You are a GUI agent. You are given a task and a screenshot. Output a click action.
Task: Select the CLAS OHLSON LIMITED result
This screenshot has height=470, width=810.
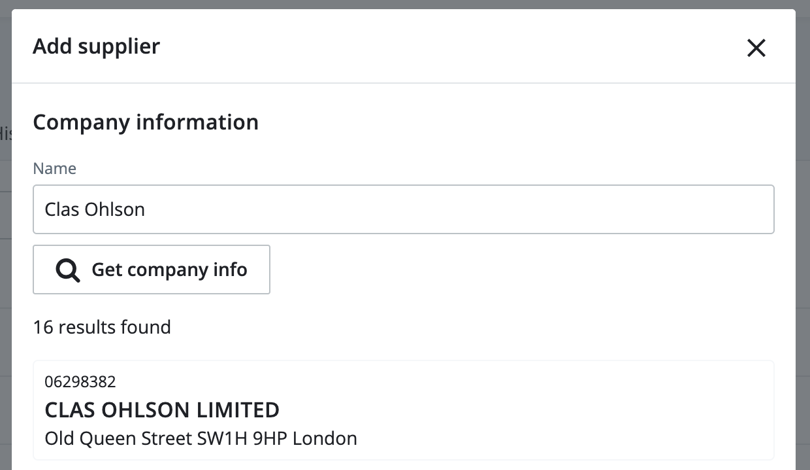tap(162, 410)
